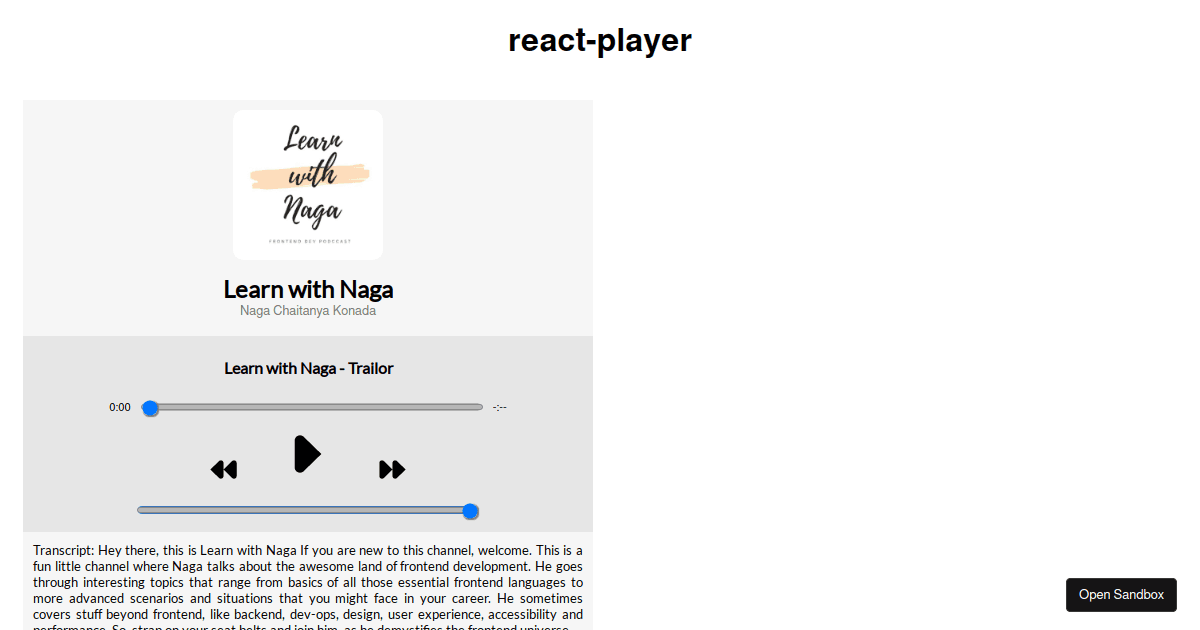Open Sandbox with the dark button
1200x630 pixels.
[x=1121, y=594]
